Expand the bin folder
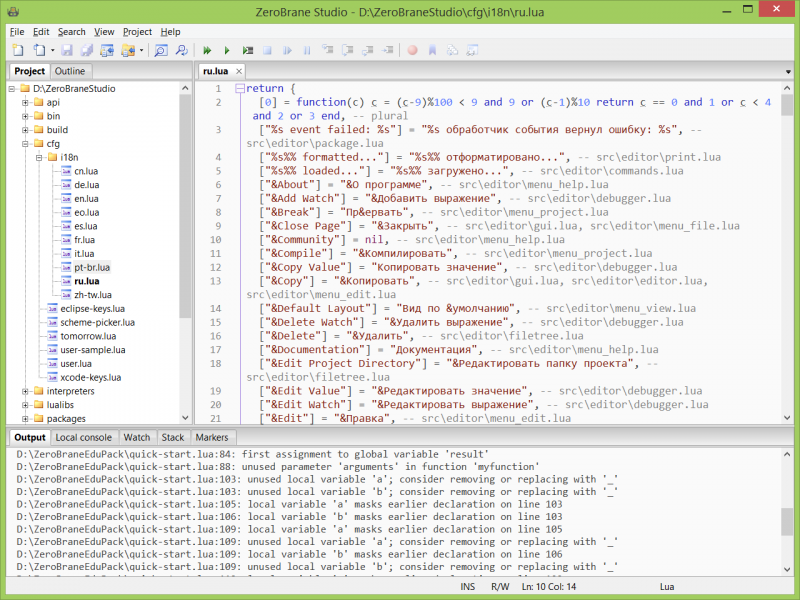800x600 pixels. click(x=25, y=116)
